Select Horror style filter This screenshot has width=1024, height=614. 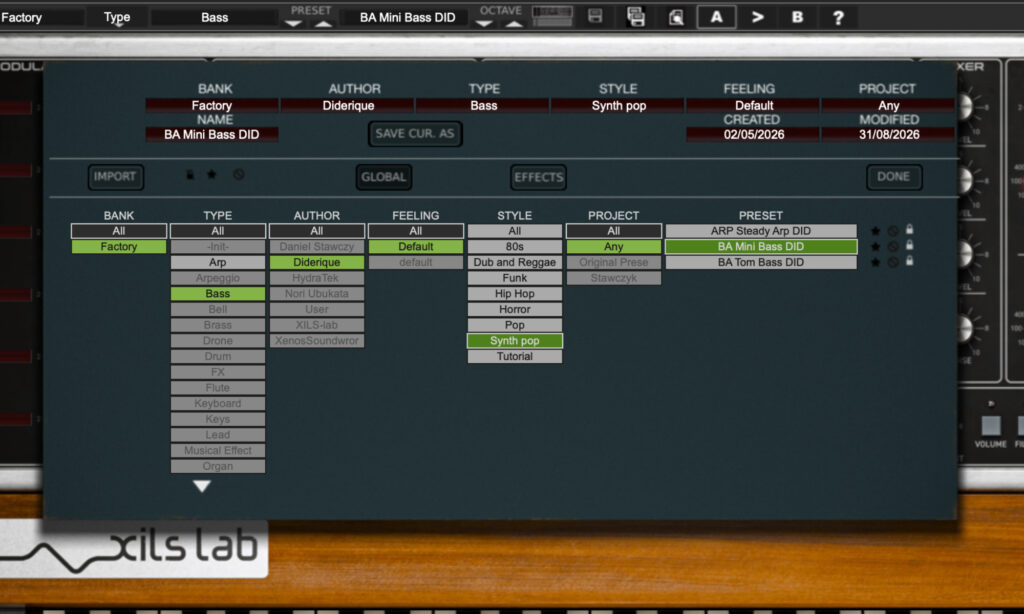click(515, 309)
